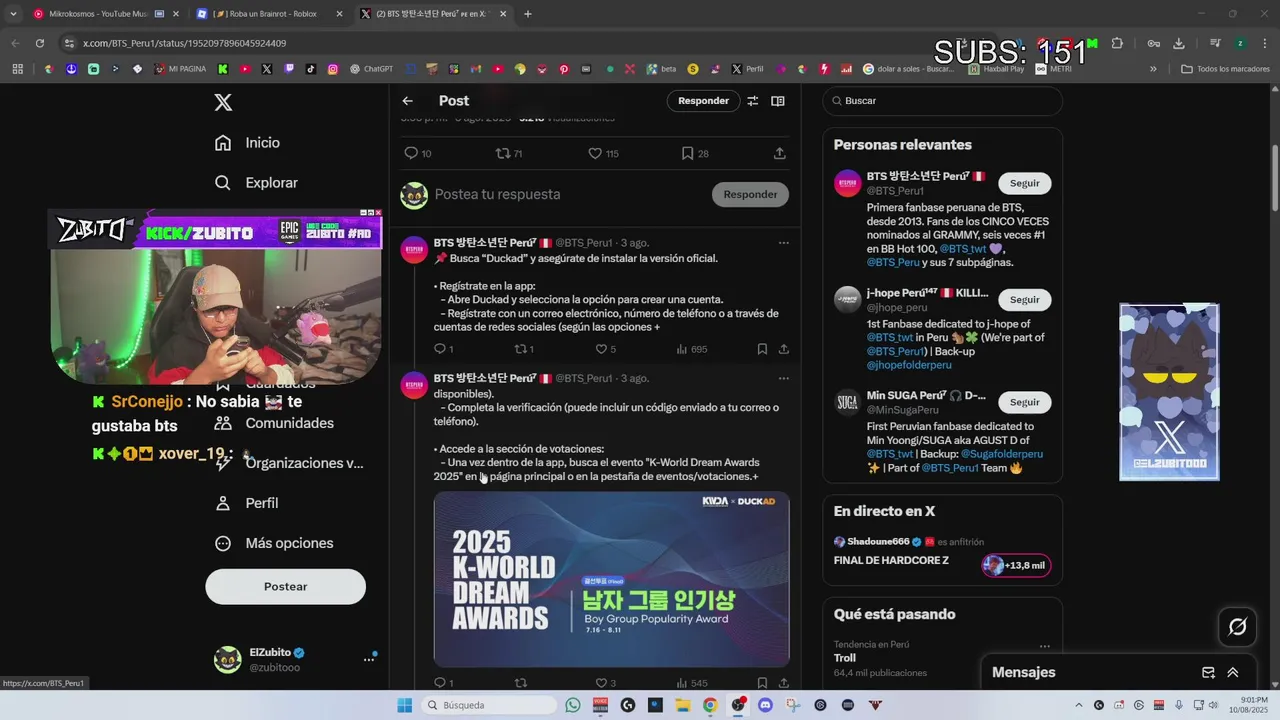Open Inicio in X sidebar
This screenshot has height=720, width=1280.
coord(248,143)
